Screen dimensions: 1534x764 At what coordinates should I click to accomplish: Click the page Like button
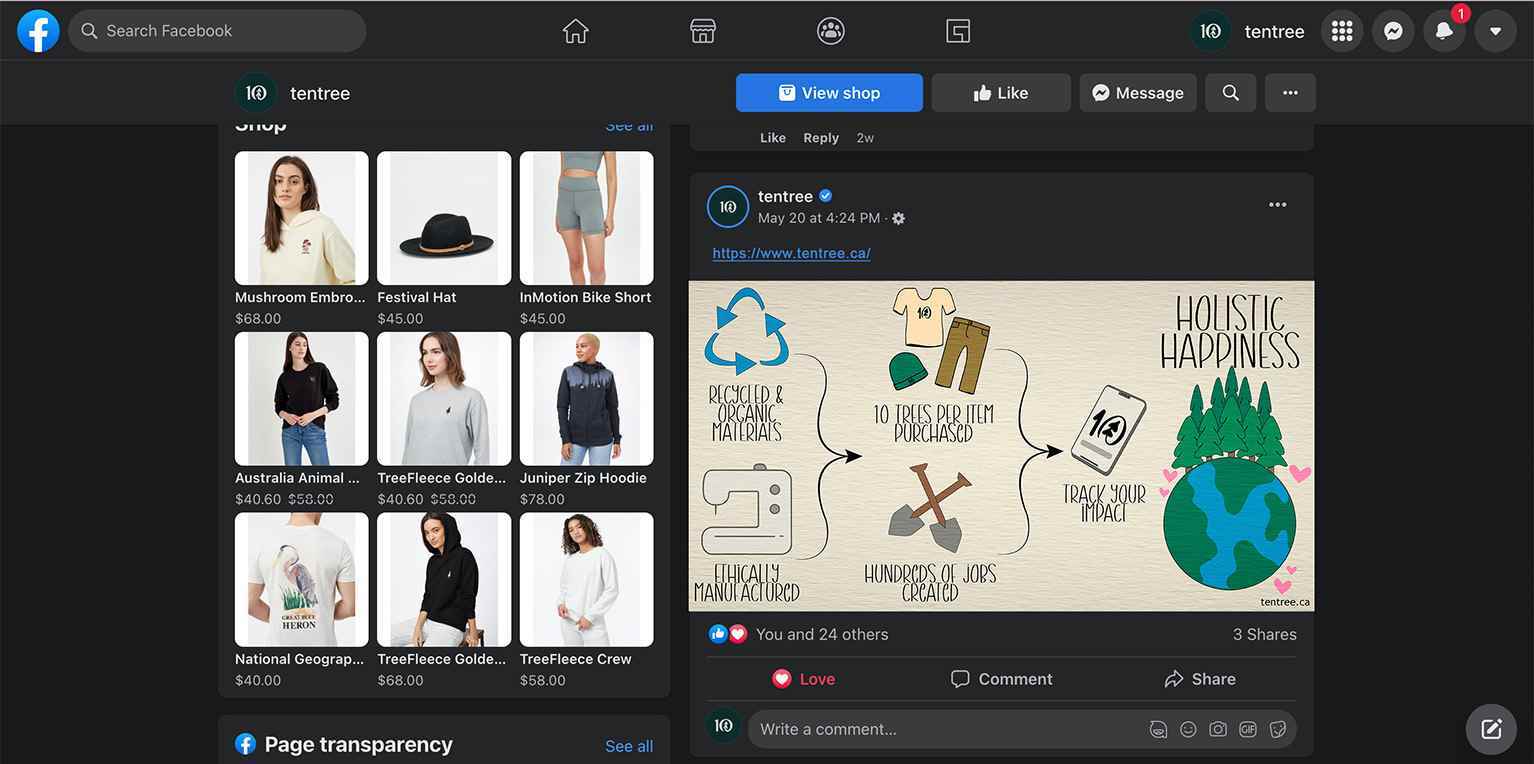click(1001, 93)
